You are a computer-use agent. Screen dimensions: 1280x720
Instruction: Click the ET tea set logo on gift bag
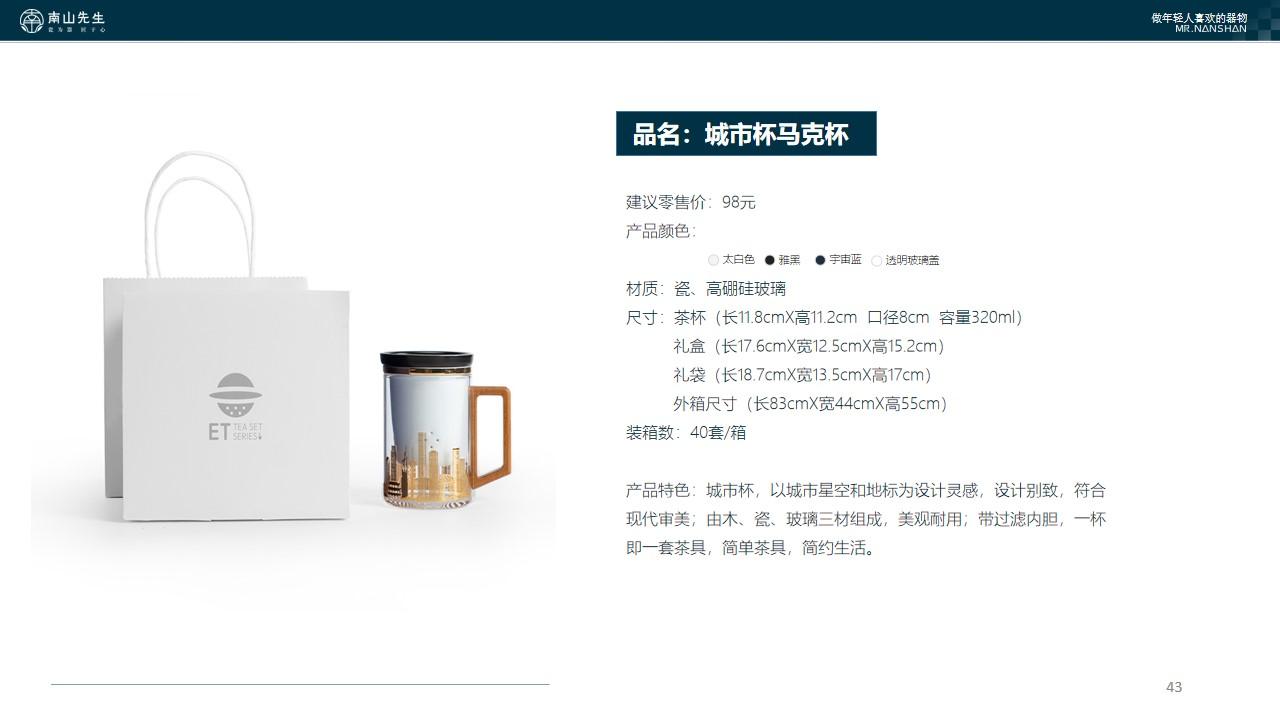tap(236, 408)
